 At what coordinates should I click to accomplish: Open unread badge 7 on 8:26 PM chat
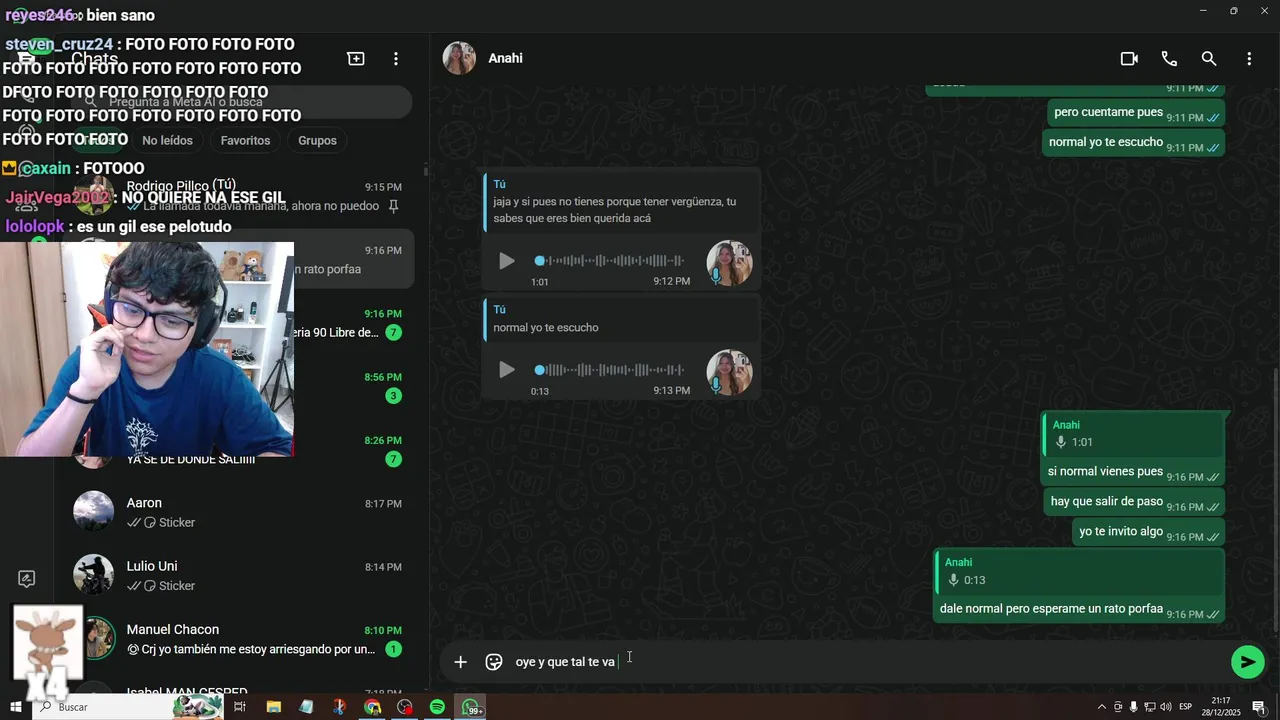[394, 459]
